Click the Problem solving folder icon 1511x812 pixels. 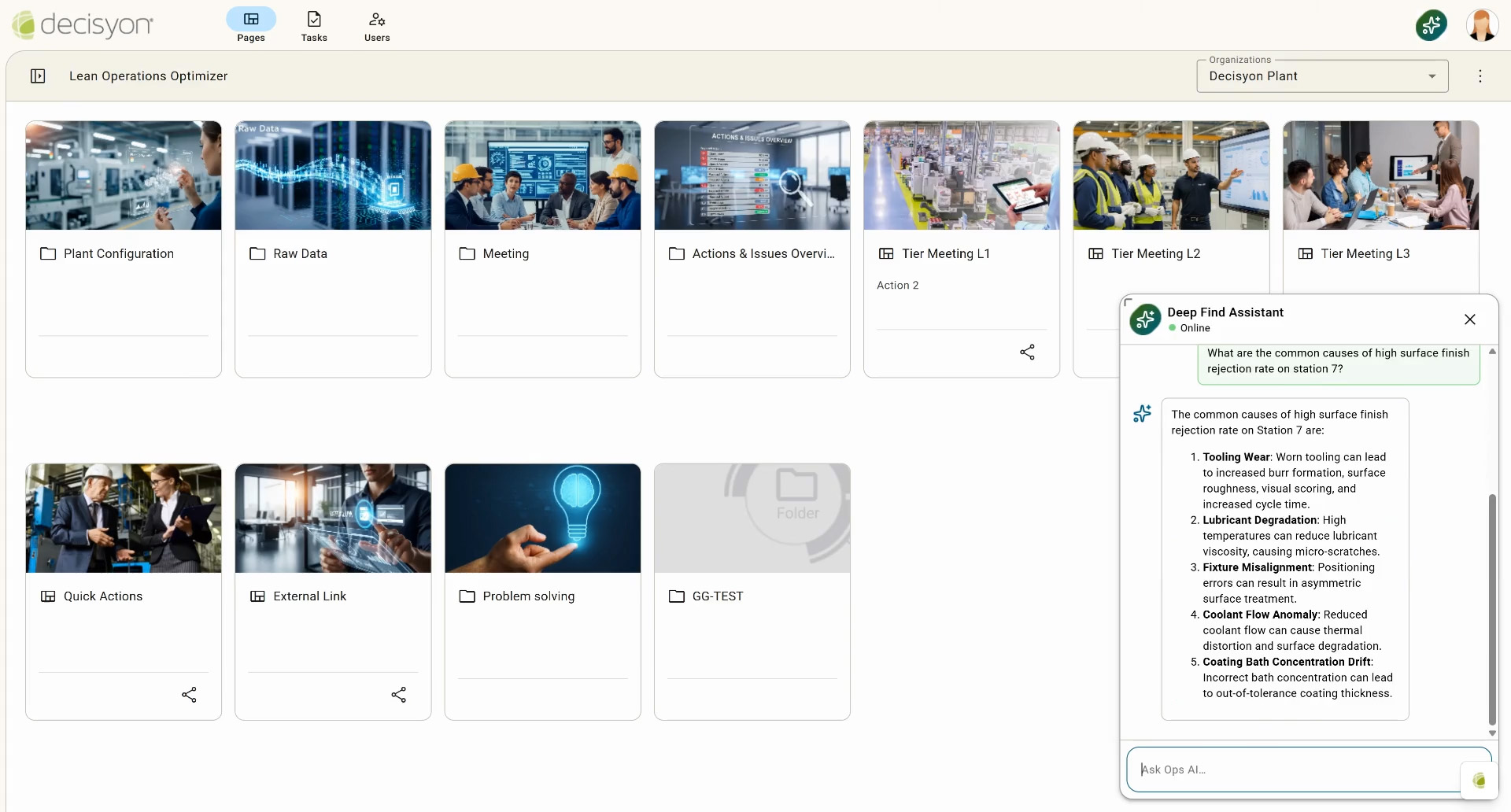(467, 596)
